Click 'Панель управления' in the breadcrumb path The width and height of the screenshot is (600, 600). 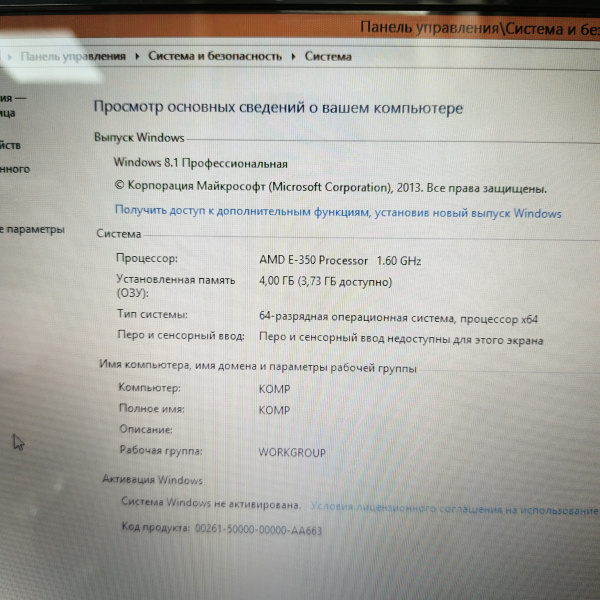point(73,57)
